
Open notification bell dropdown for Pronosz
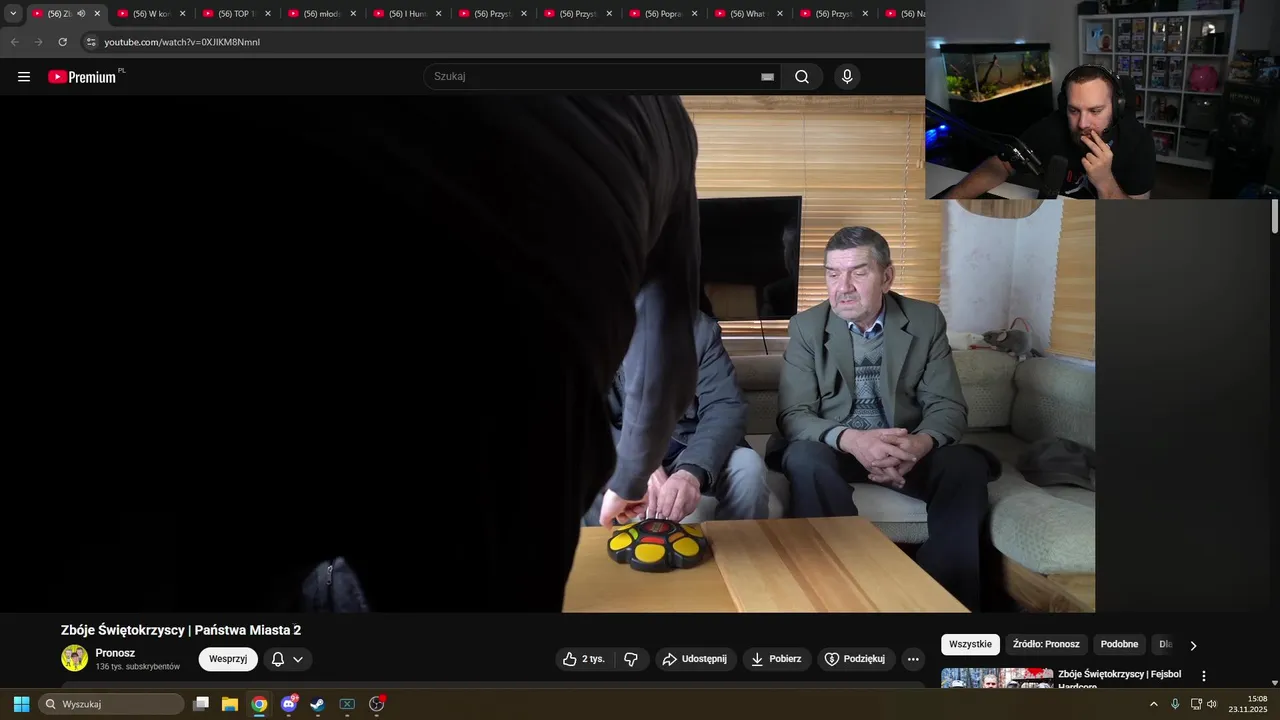(x=288, y=659)
